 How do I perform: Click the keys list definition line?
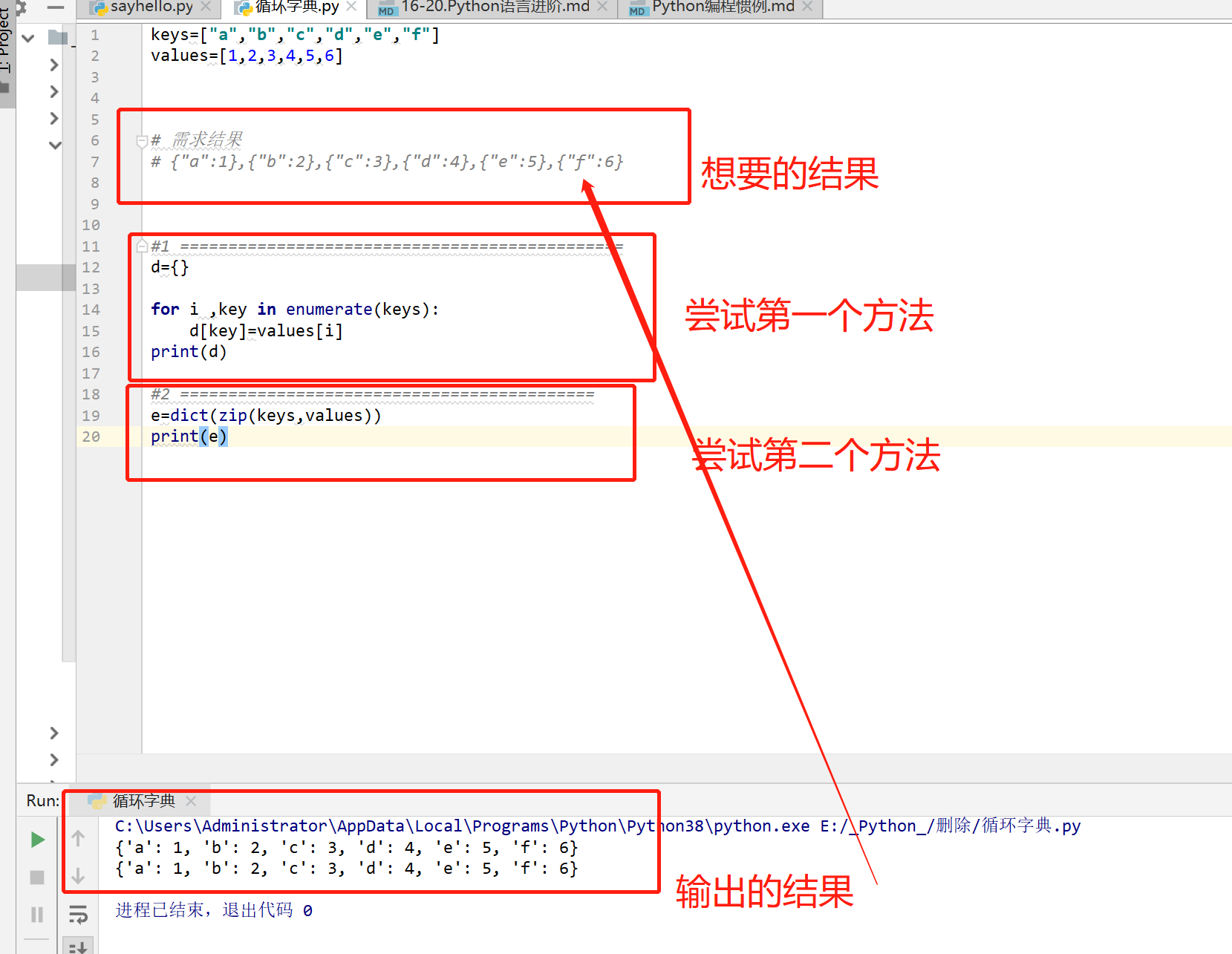click(x=295, y=35)
